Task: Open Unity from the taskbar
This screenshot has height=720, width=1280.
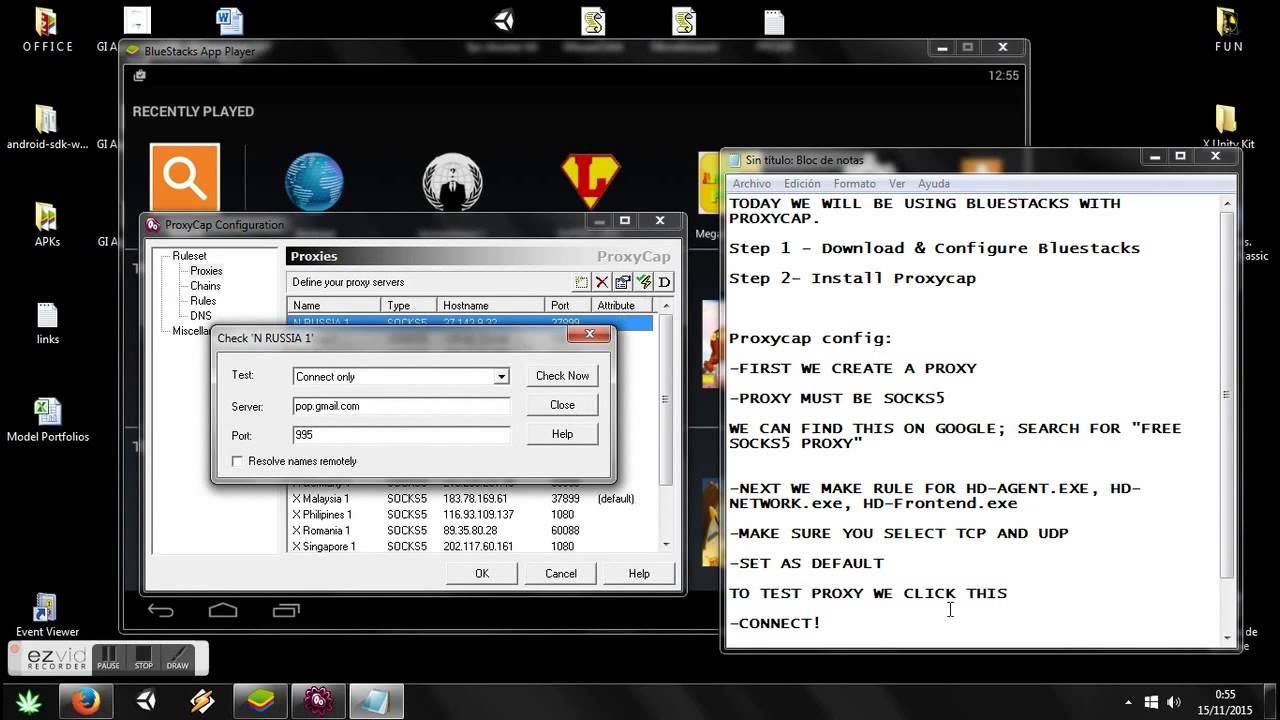Action: [146, 701]
